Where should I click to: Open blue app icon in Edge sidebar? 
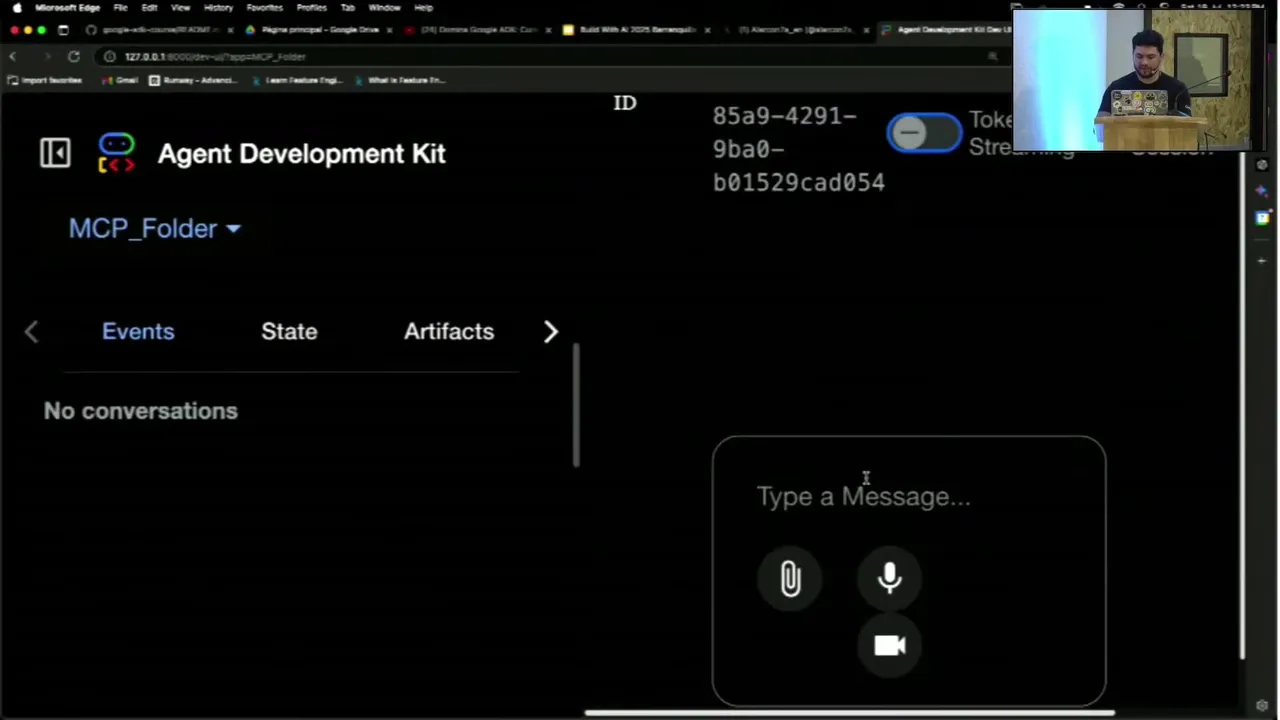tap(1262, 217)
